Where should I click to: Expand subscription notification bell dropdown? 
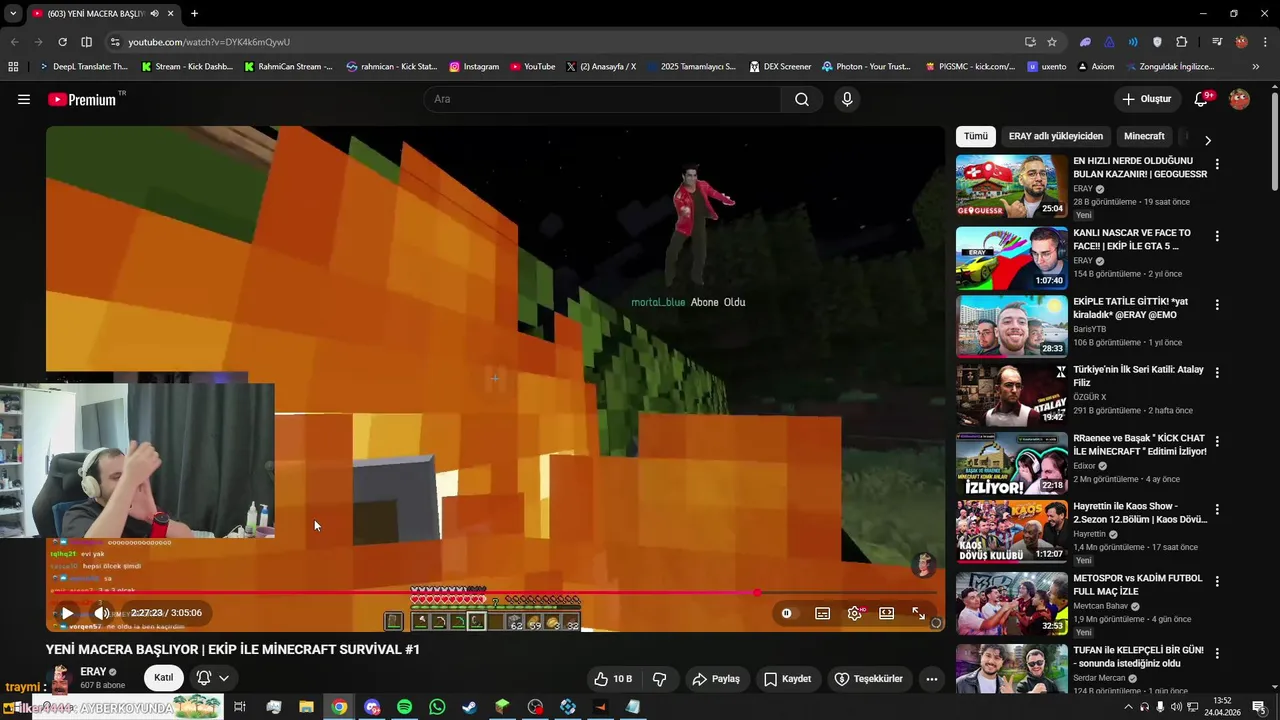[213, 677]
